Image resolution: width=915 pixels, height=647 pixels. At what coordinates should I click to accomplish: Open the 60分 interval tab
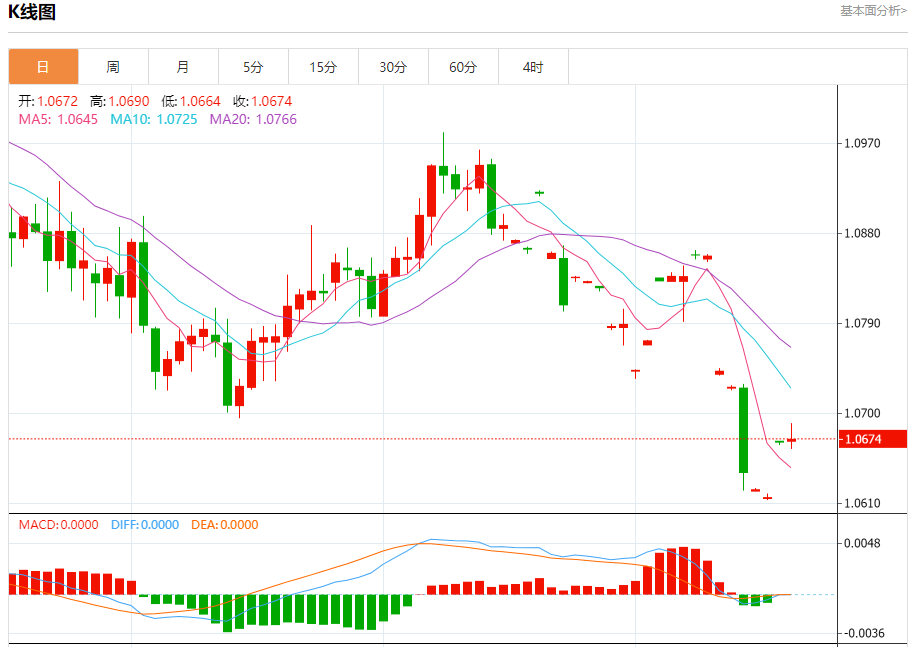tap(463, 67)
